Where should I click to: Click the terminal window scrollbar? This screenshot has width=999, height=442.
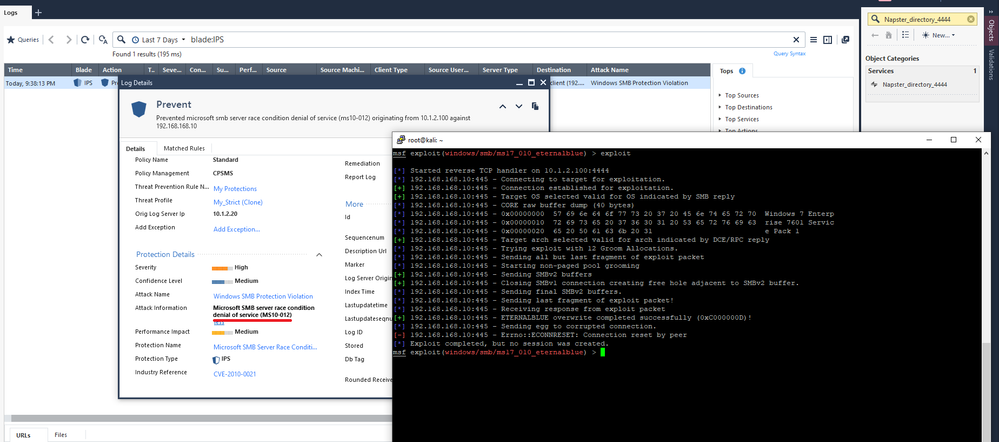[986, 294]
